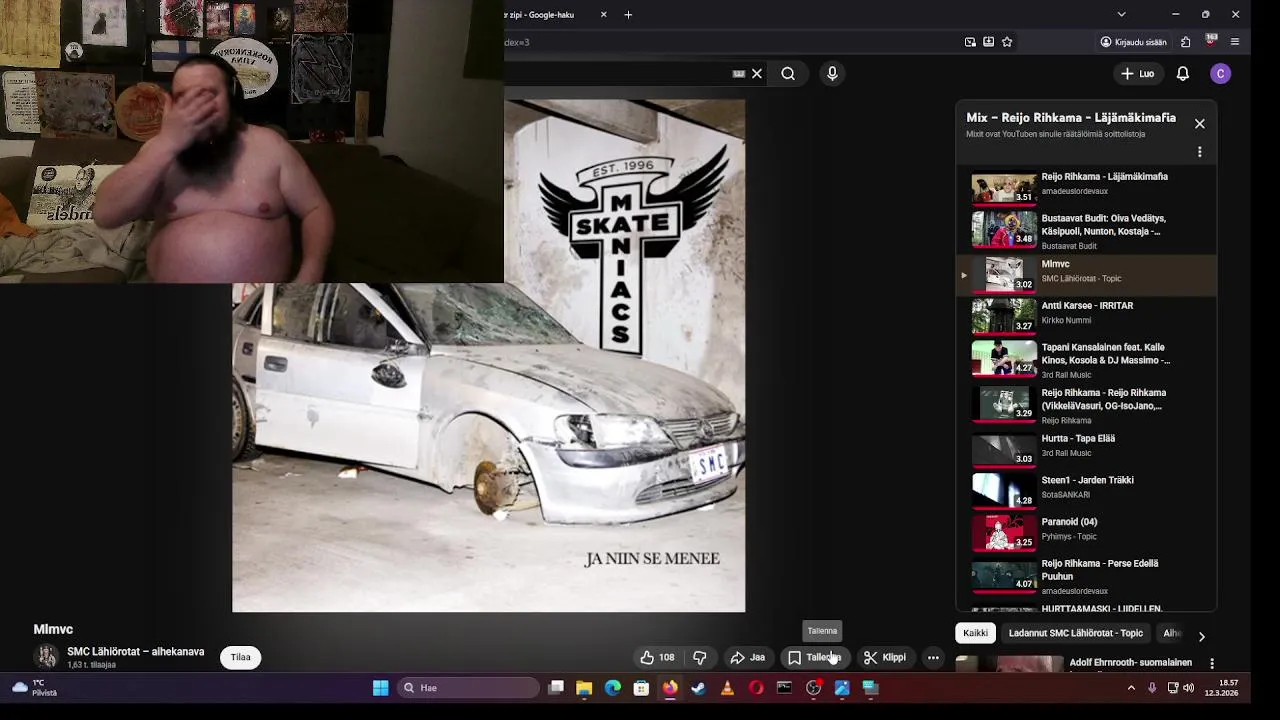Select the Kaikki filter chip
Viewport: 1280px width, 720px height.
click(975, 633)
